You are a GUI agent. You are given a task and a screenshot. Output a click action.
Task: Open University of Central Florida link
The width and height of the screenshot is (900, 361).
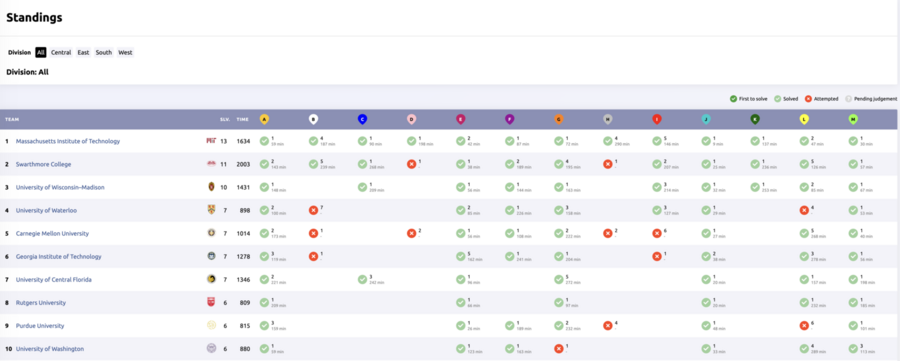pos(54,280)
